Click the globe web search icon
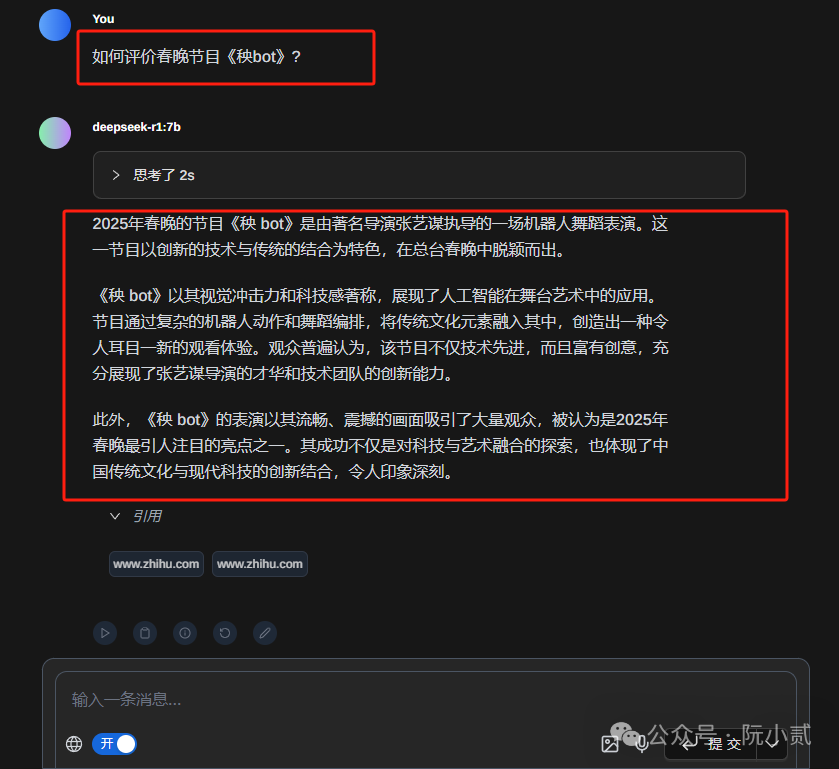This screenshot has height=769, width=839. coord(74,744)
